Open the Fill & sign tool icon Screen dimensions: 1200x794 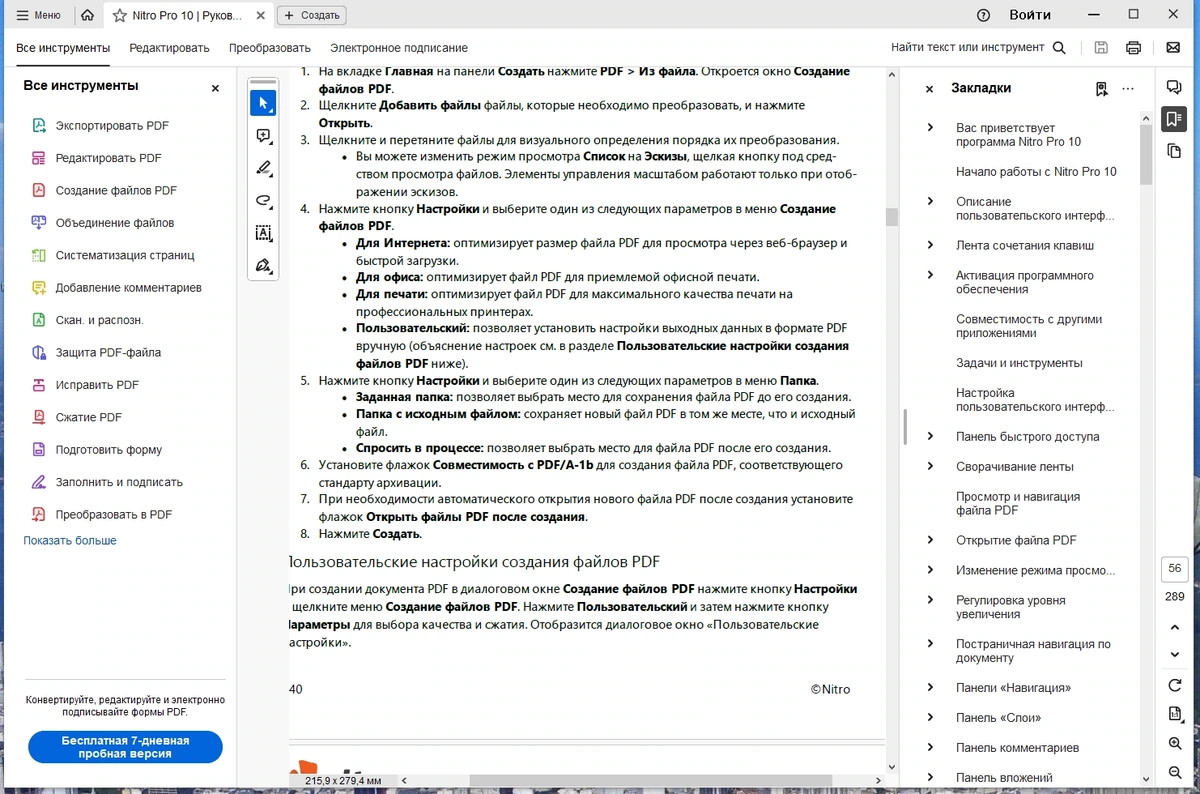coord(39,482)
